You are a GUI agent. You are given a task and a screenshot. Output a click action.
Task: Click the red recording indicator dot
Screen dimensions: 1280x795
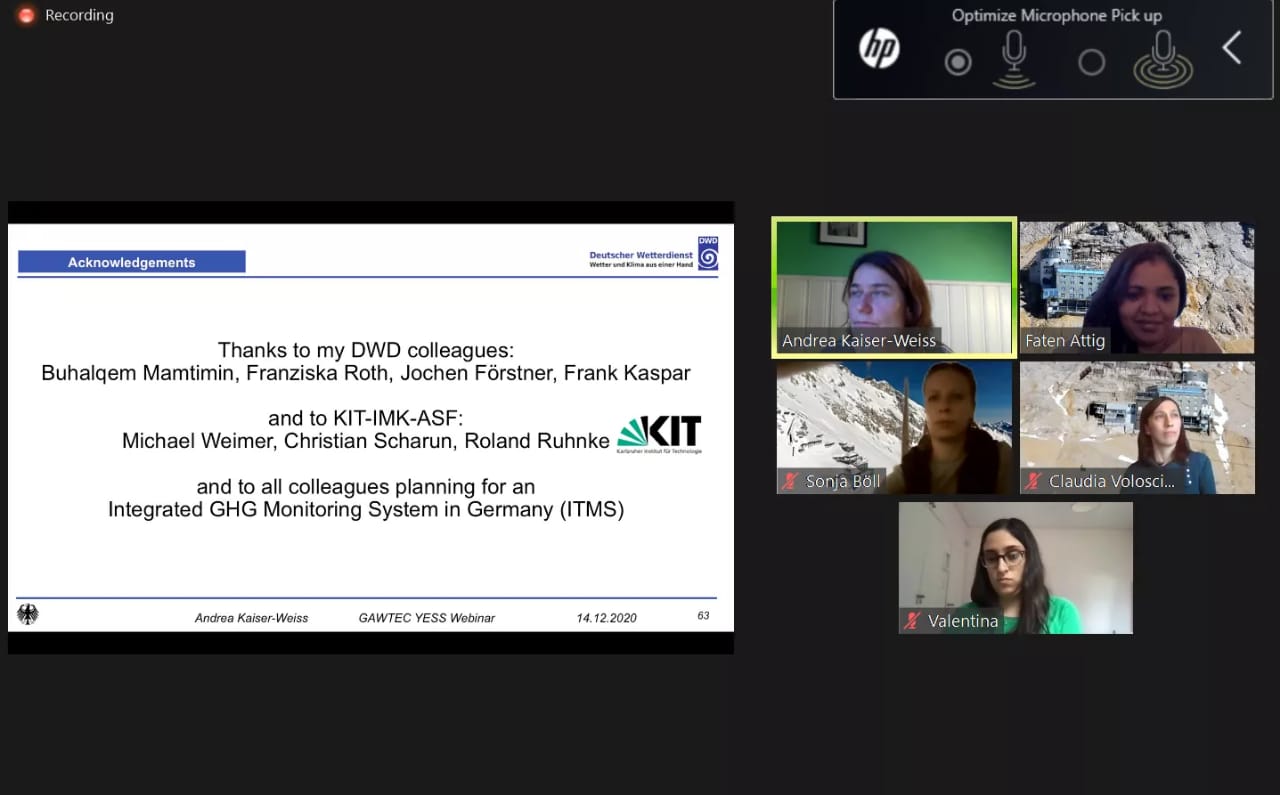26,16
